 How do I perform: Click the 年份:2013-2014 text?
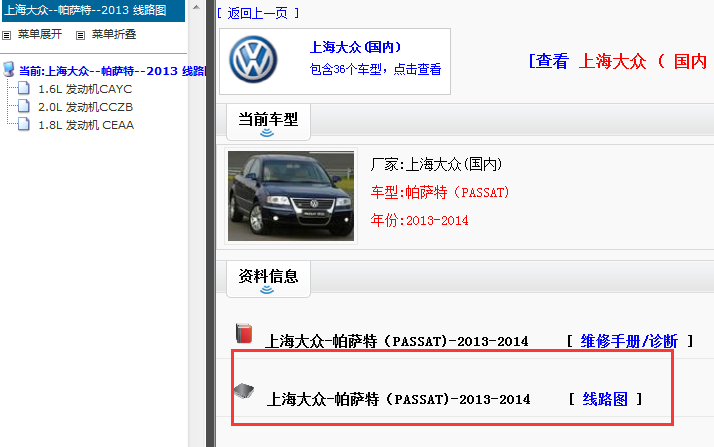tap(419, 220)
